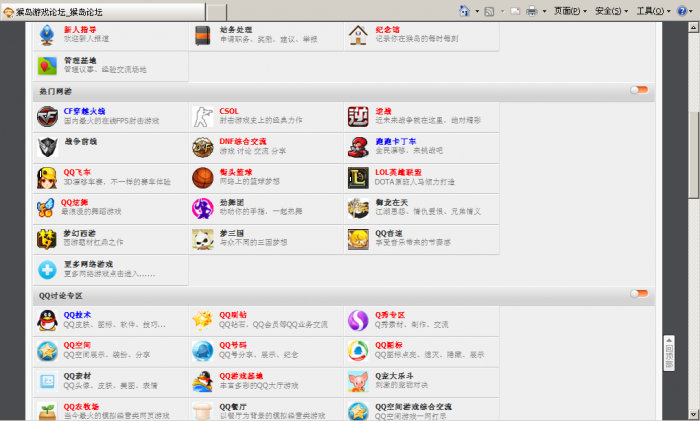Screen dimensions: 700x421
Task: Click the Help question mark icon
Action: coord(682,11)
